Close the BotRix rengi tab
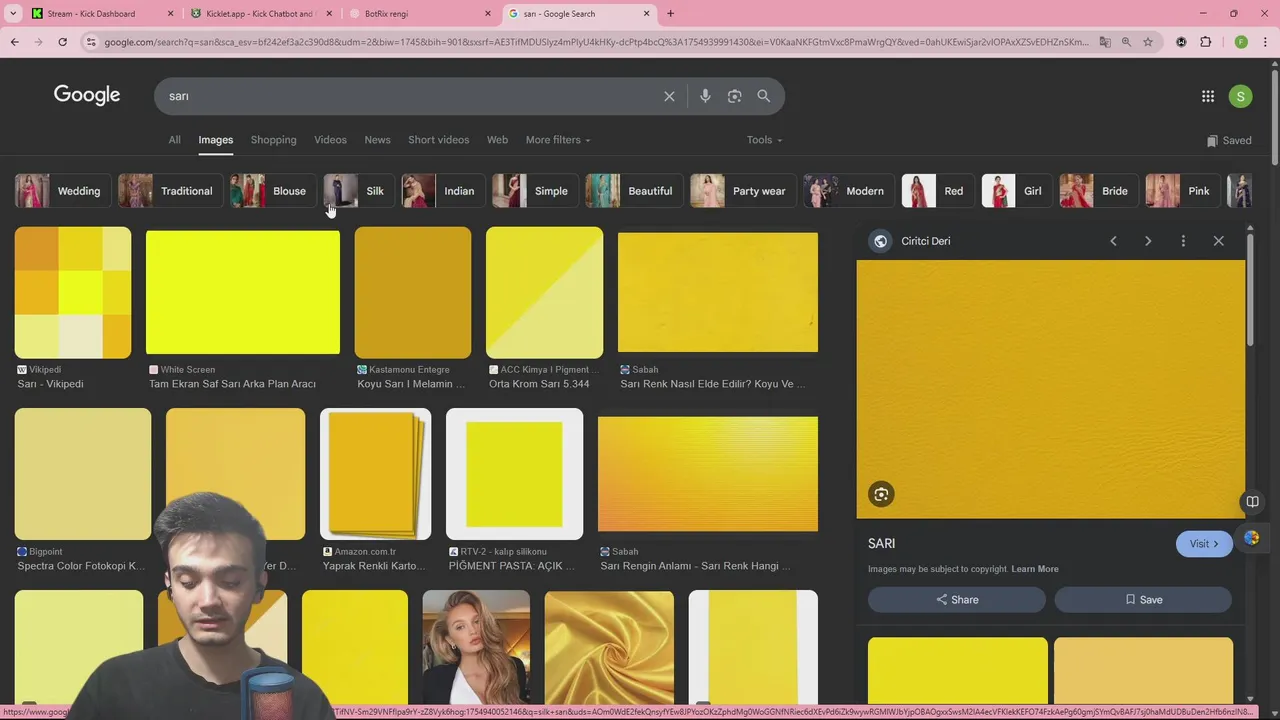Screen dimensions: 1280x720 (488, 14)
